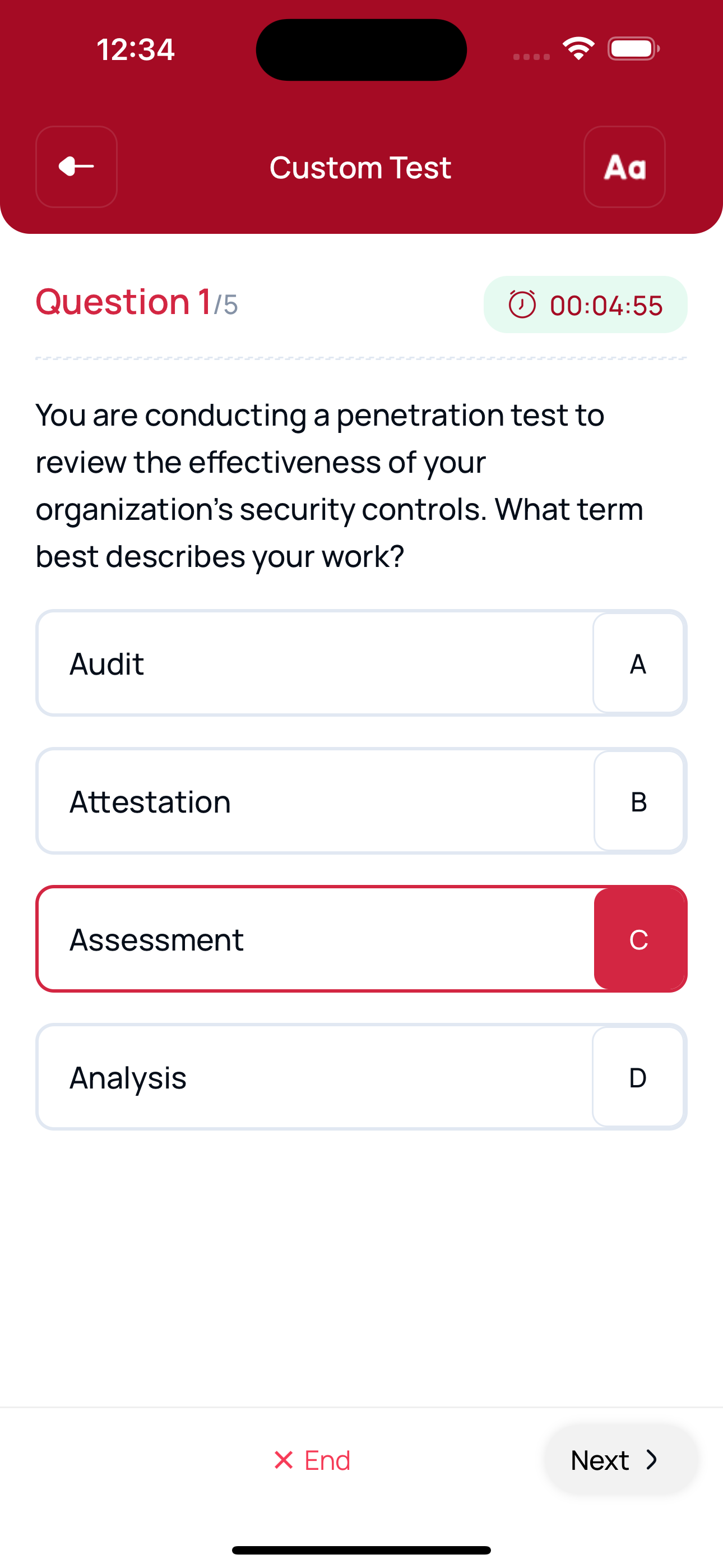End the custom test
Image resolution: width=723 pixels, height=1568 pixels.
tap(313, 1460)
